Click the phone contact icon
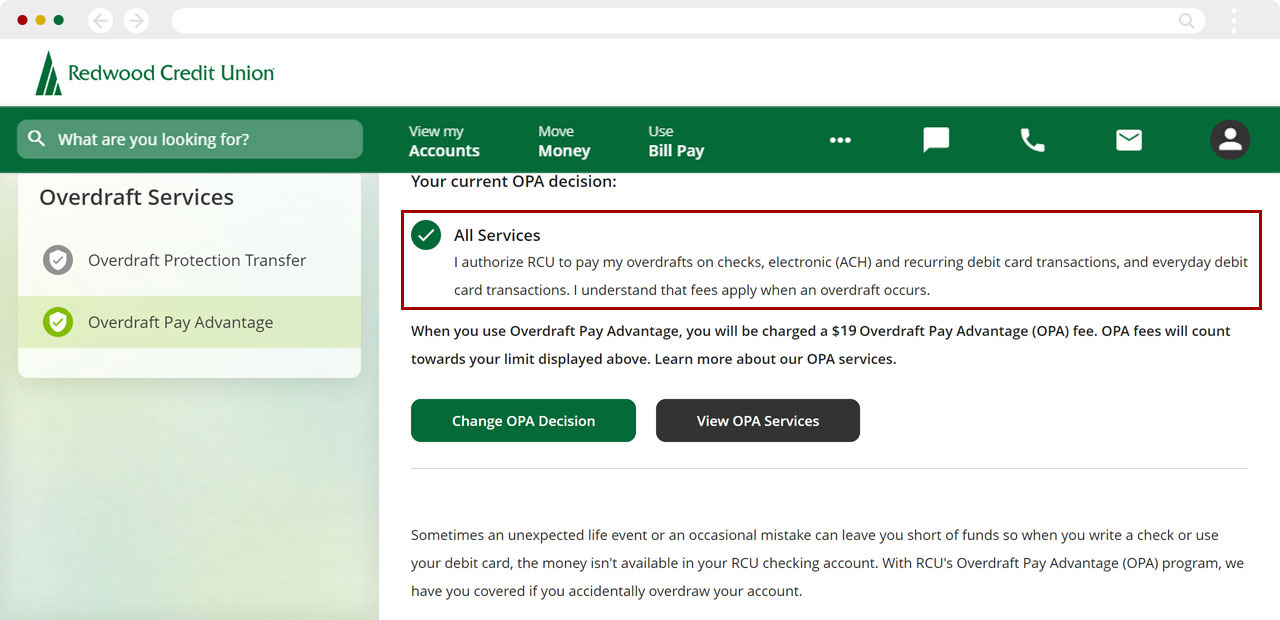This screenshot has width=1280, height=620. point(1032,140)
